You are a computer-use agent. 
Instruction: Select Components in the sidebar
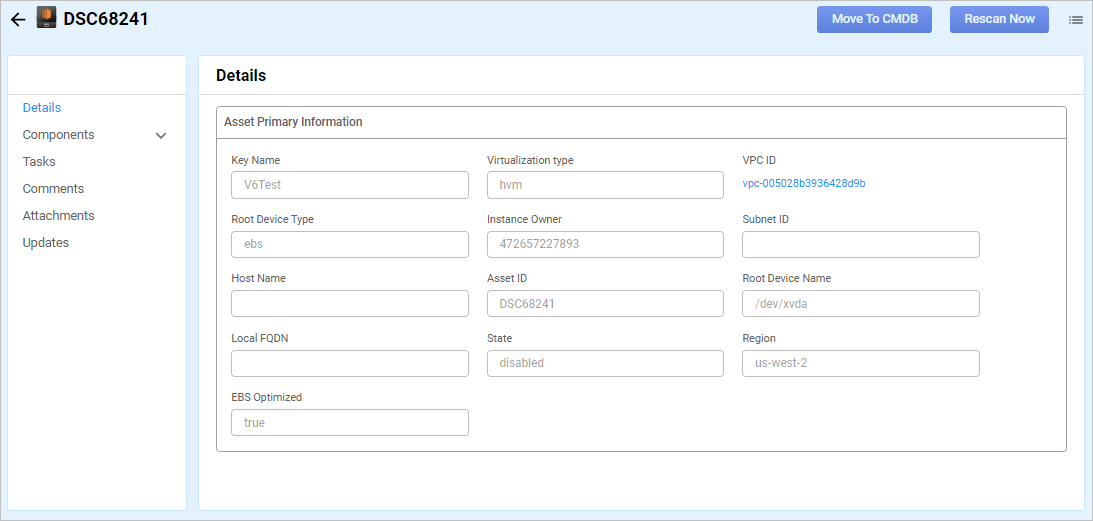click(59, 135)
